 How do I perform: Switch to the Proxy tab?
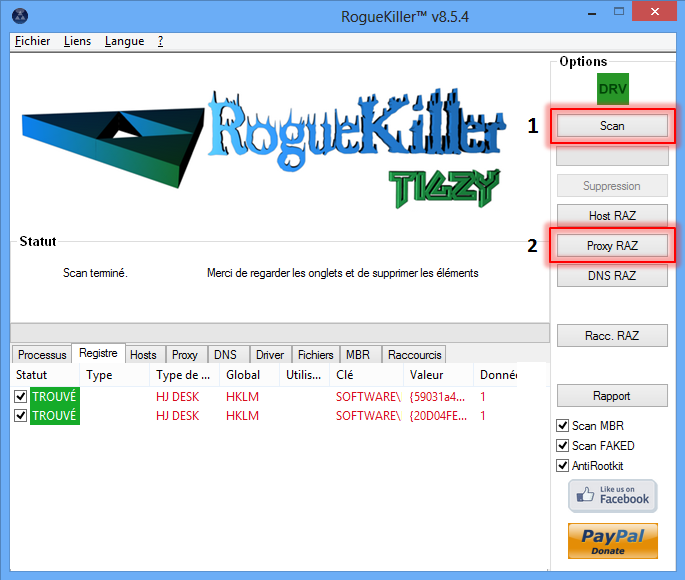(185, 355)
